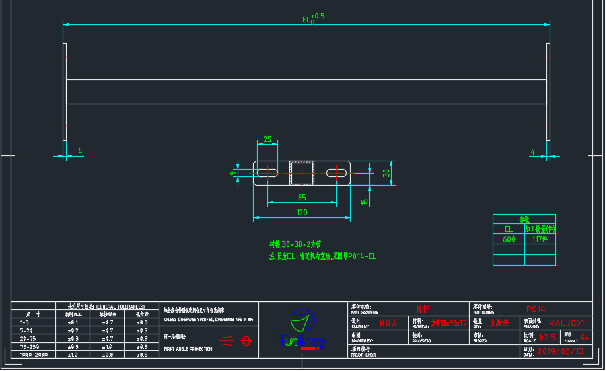Select the 85 hole spacing dimension
Screen dimensions: 606x371
click(x=302, y=197)
